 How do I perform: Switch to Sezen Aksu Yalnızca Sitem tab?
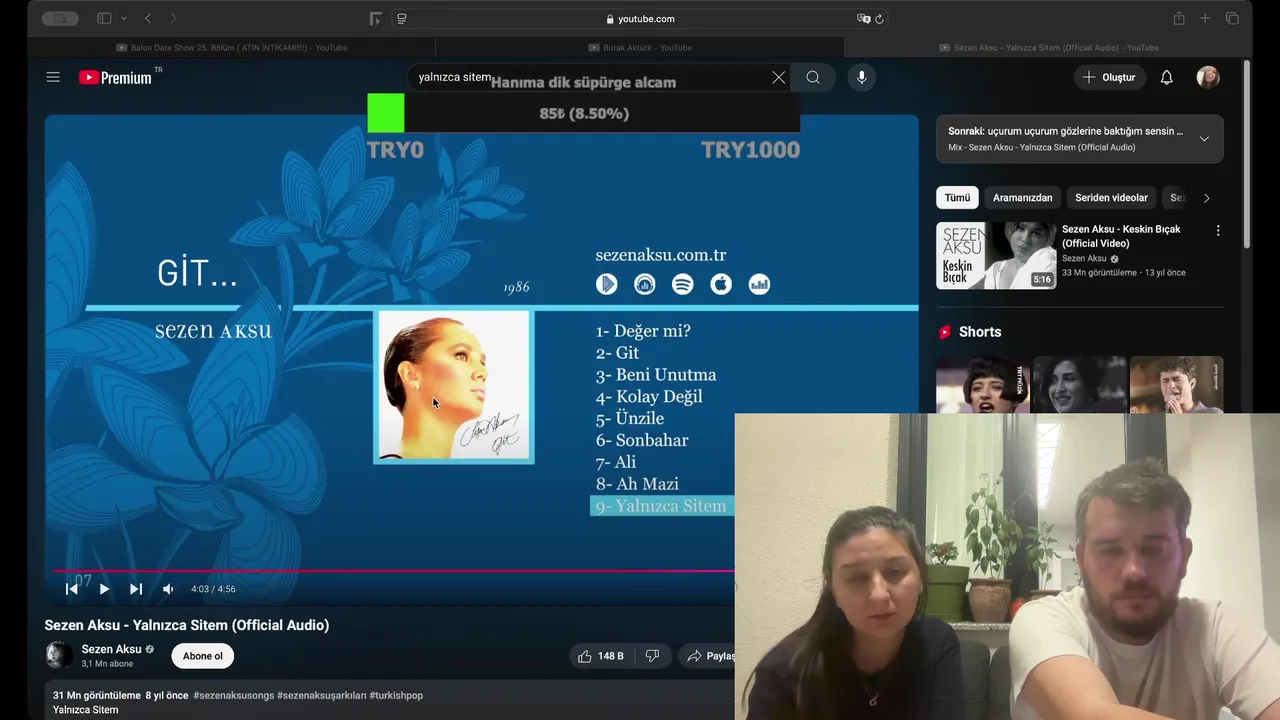tap(1048, 47)
